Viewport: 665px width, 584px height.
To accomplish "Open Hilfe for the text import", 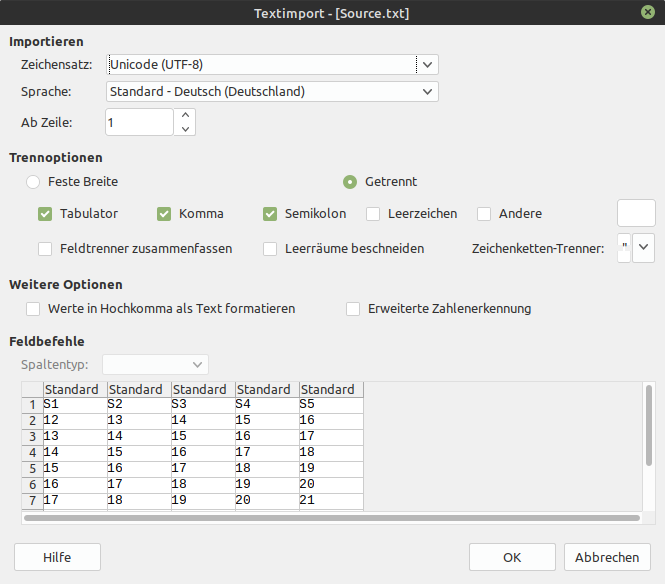I will [57, 557].
